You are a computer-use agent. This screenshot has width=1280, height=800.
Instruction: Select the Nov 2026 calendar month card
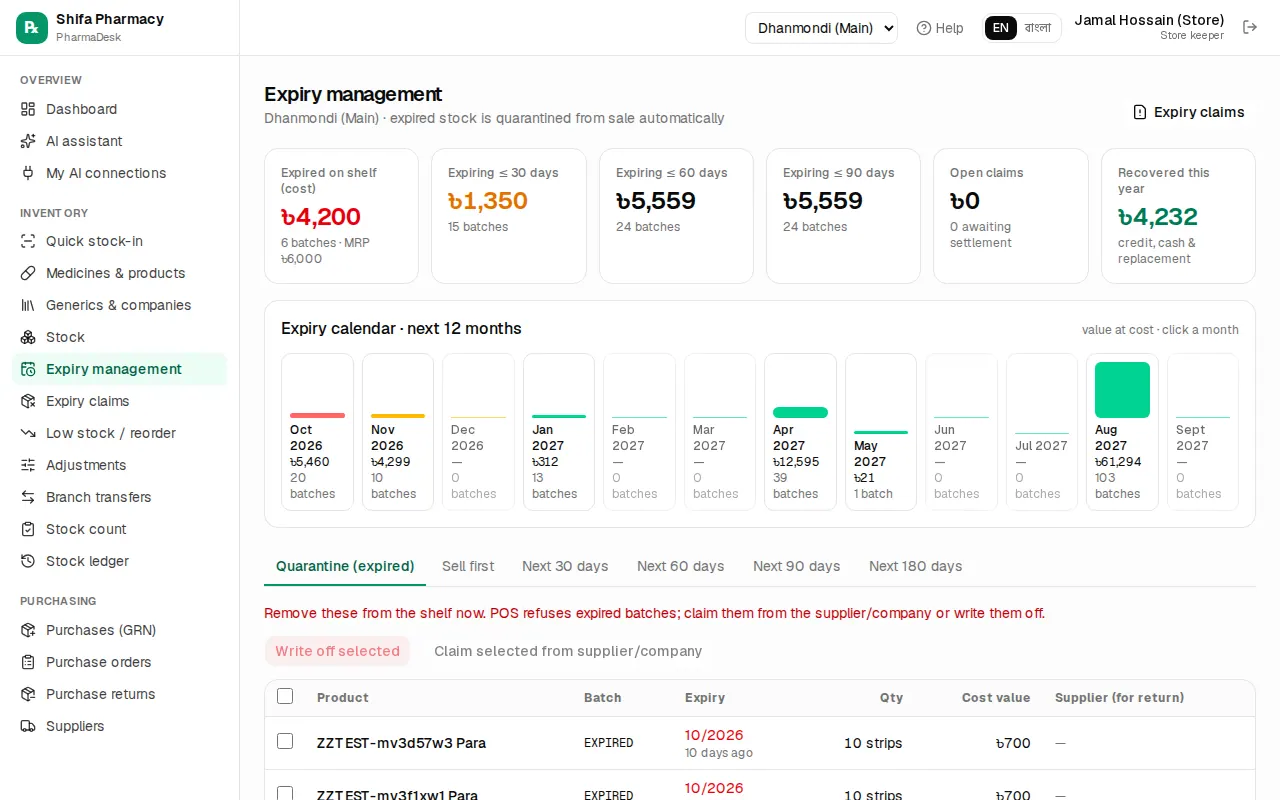pyautogui.click(x=398, y=432)
